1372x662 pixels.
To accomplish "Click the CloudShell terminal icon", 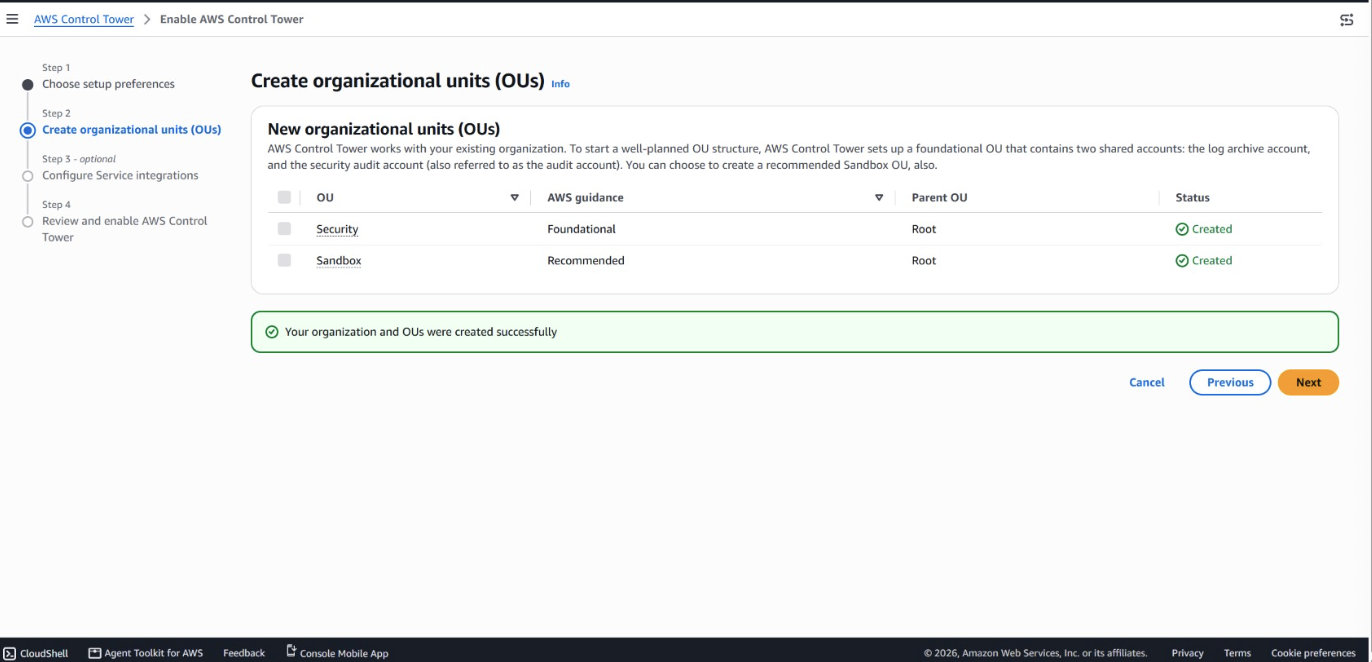I will pyautogui.click(x=9, y=653).
